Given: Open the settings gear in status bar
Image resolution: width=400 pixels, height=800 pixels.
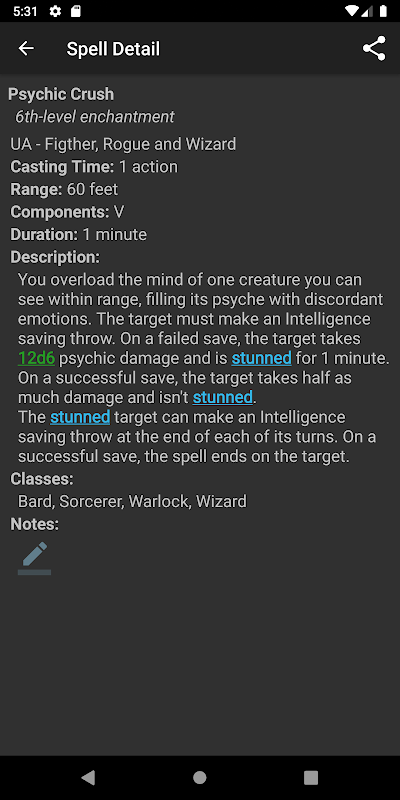Looking at the screenshot, I should click(55, 11).
